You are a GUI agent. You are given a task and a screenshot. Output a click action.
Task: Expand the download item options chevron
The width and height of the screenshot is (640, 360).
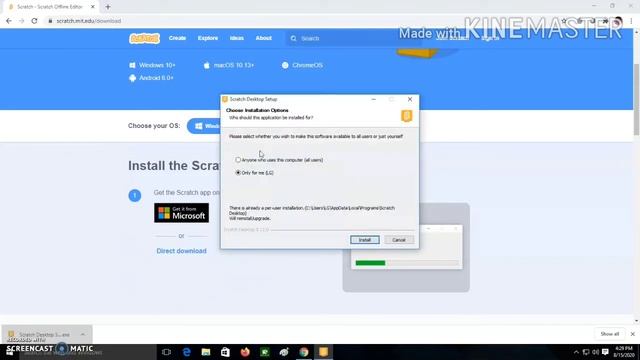tap(83, 334)
